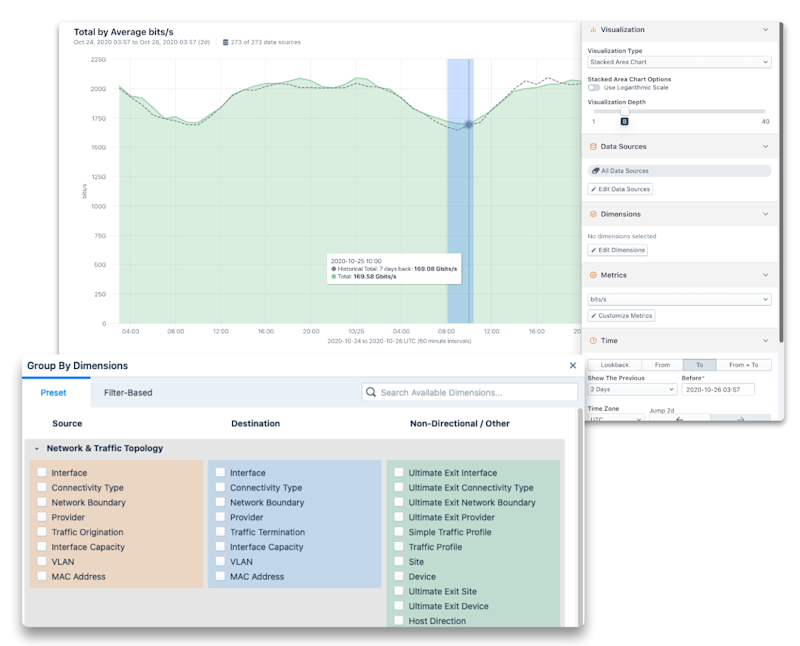Enable the Ultimate Exit Provider checkbox

(399, 517)
